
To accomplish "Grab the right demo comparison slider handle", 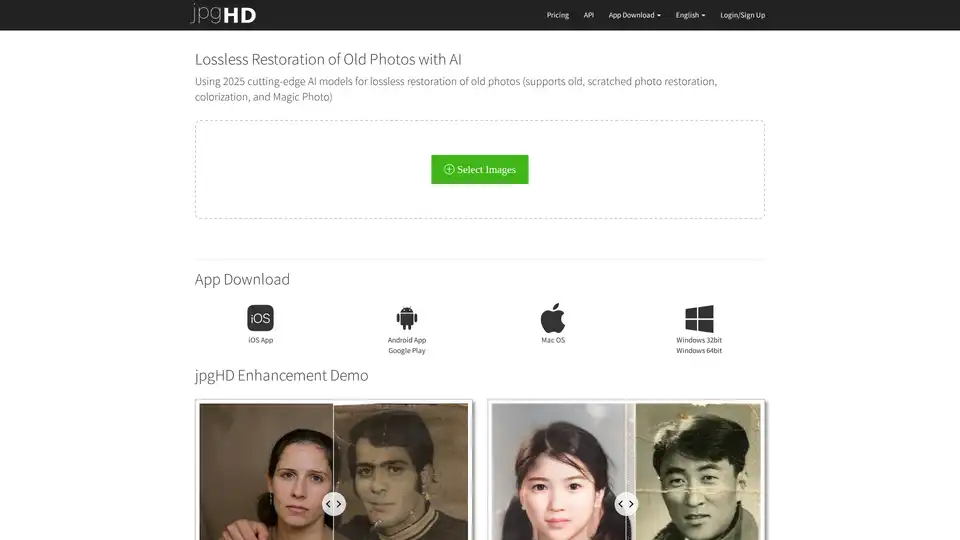I will 626,504.
